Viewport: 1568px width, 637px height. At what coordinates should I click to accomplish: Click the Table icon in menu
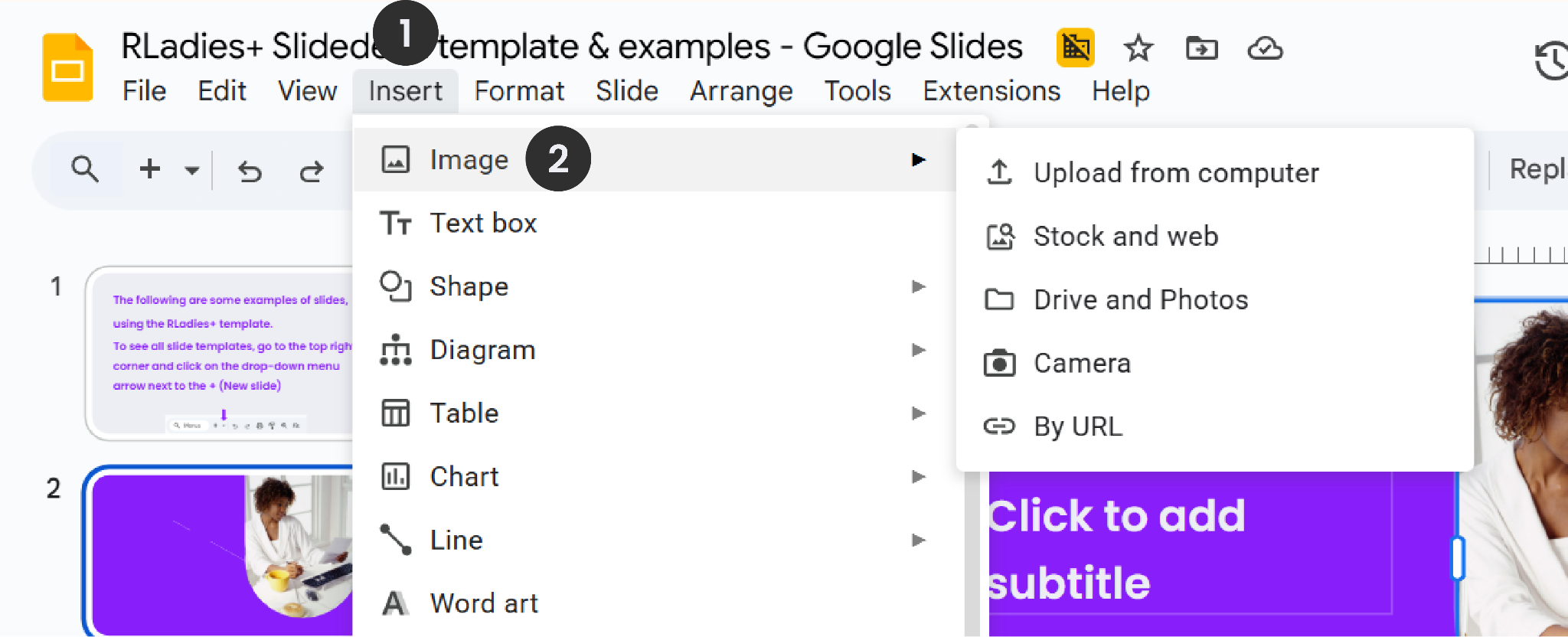(x=396, y=413)
